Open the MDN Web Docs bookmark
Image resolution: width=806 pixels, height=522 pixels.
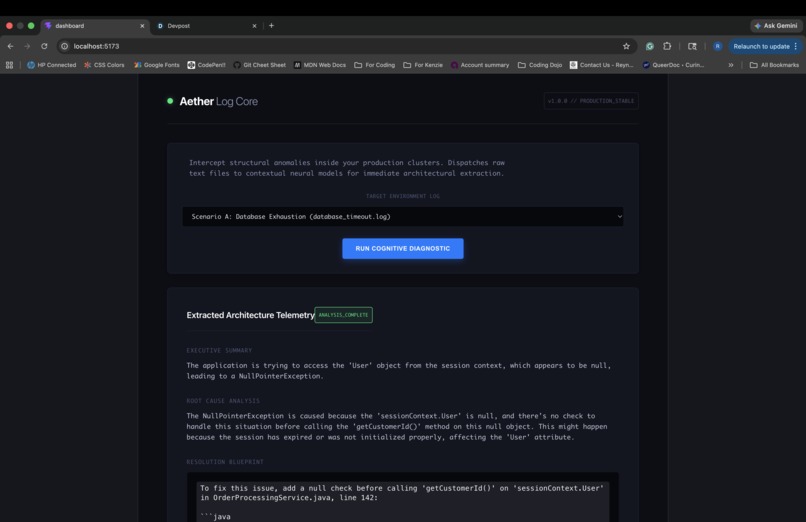click(320, 65)
